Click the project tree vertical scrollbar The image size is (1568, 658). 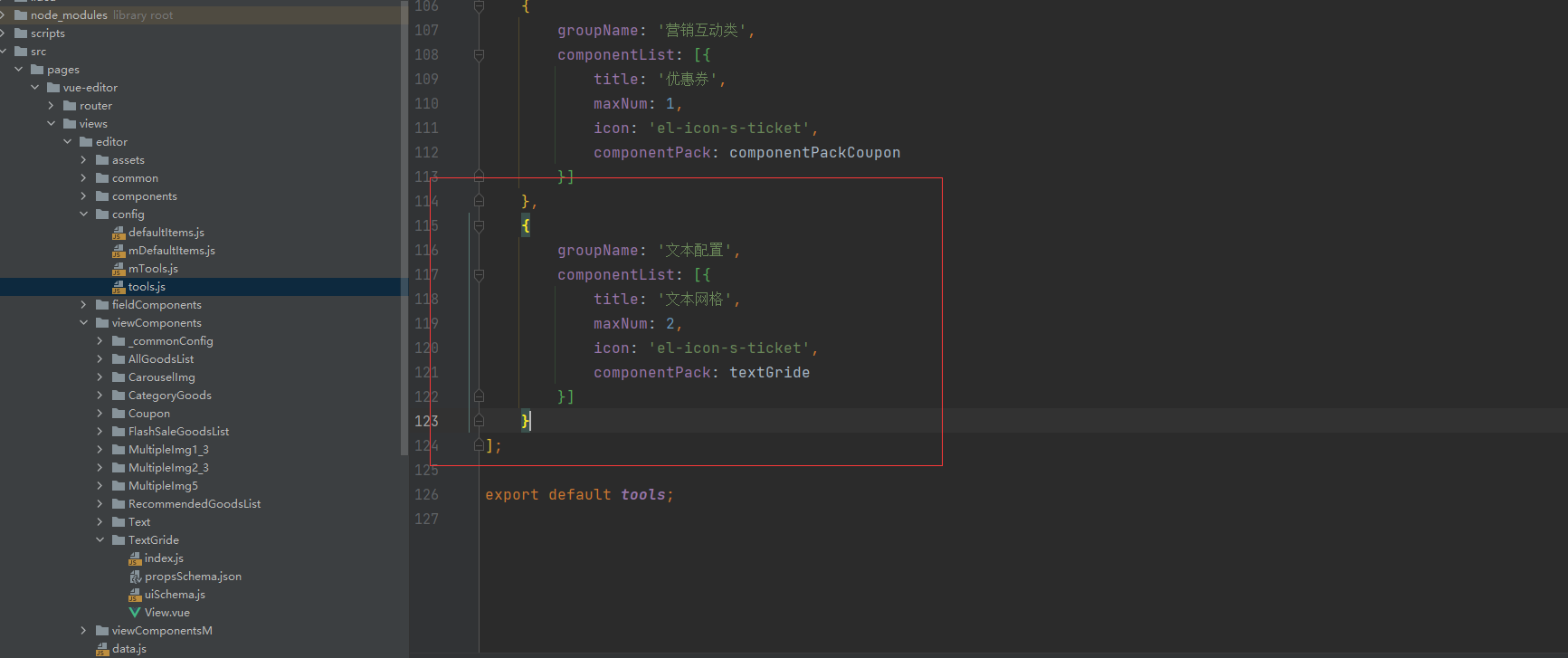(404, 226)
